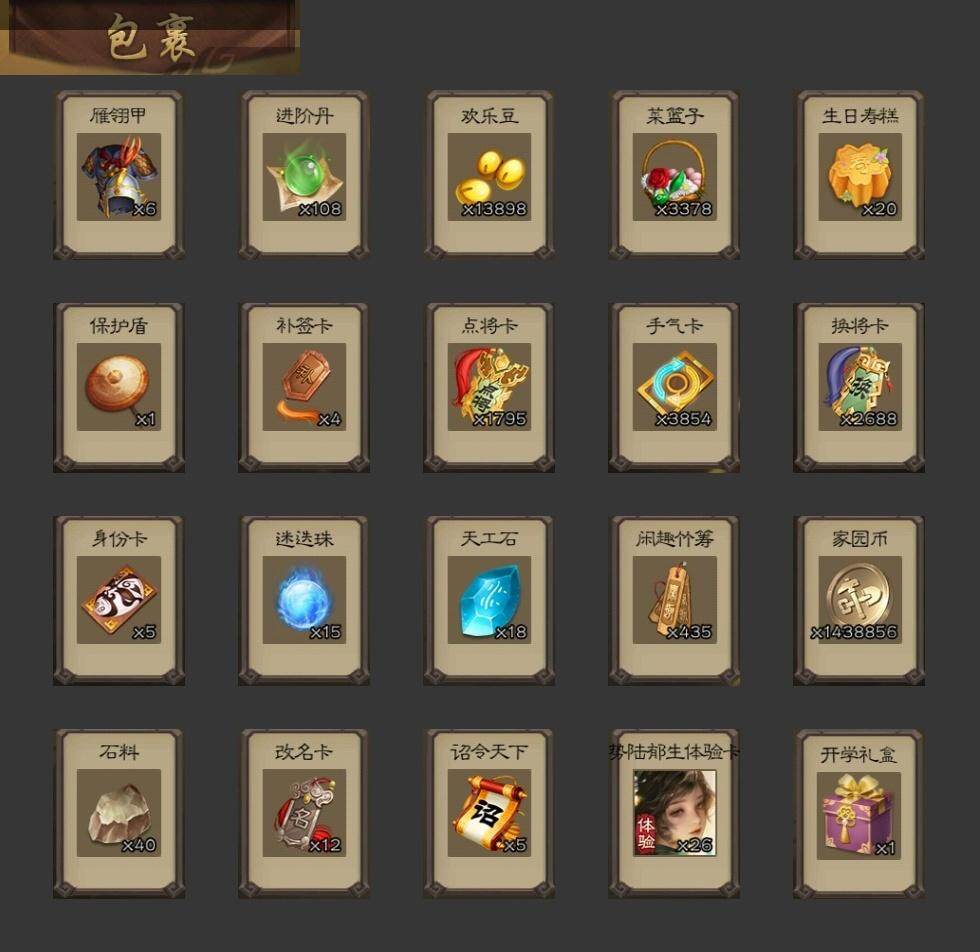Open the 开学礼盒 purple gift box
The image size is (980, 952).
point(860,814)
